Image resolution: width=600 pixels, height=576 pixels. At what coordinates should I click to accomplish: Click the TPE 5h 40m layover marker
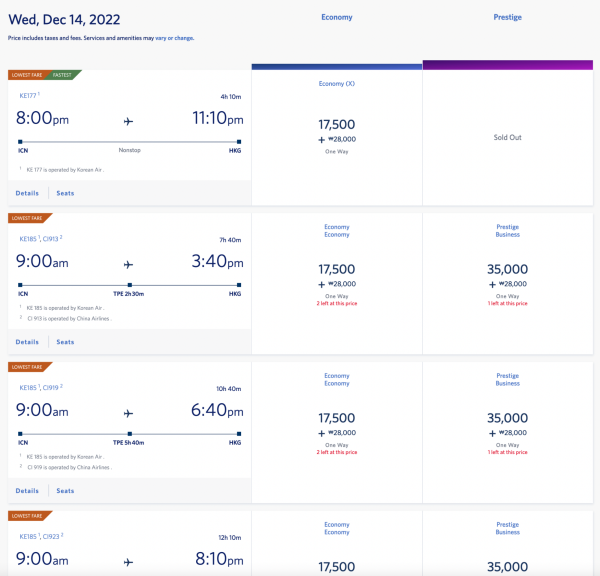(x=129, y=432)
